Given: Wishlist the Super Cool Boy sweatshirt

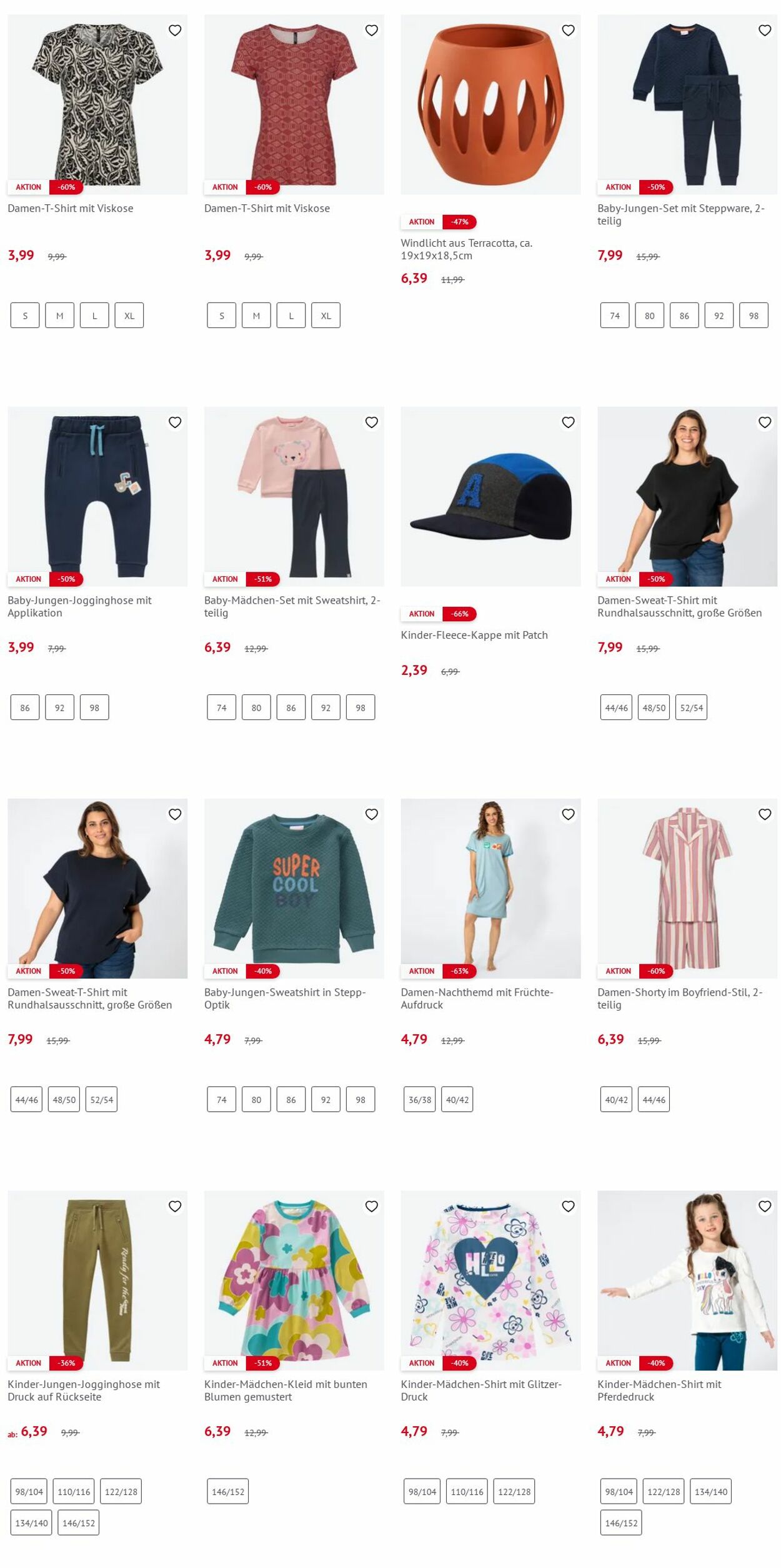Looking at the screenshot, I should (372, 814).
